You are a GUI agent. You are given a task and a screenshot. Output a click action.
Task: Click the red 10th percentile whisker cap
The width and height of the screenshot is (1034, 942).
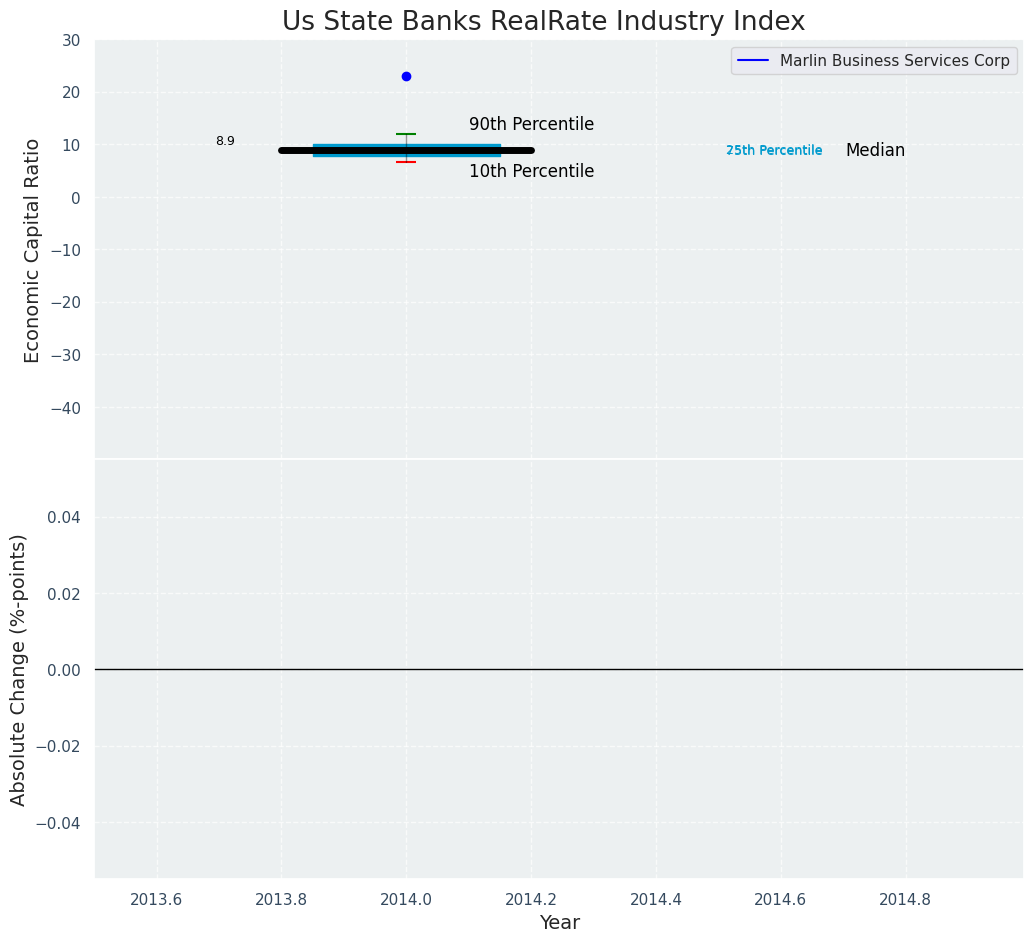pos(406,162)
